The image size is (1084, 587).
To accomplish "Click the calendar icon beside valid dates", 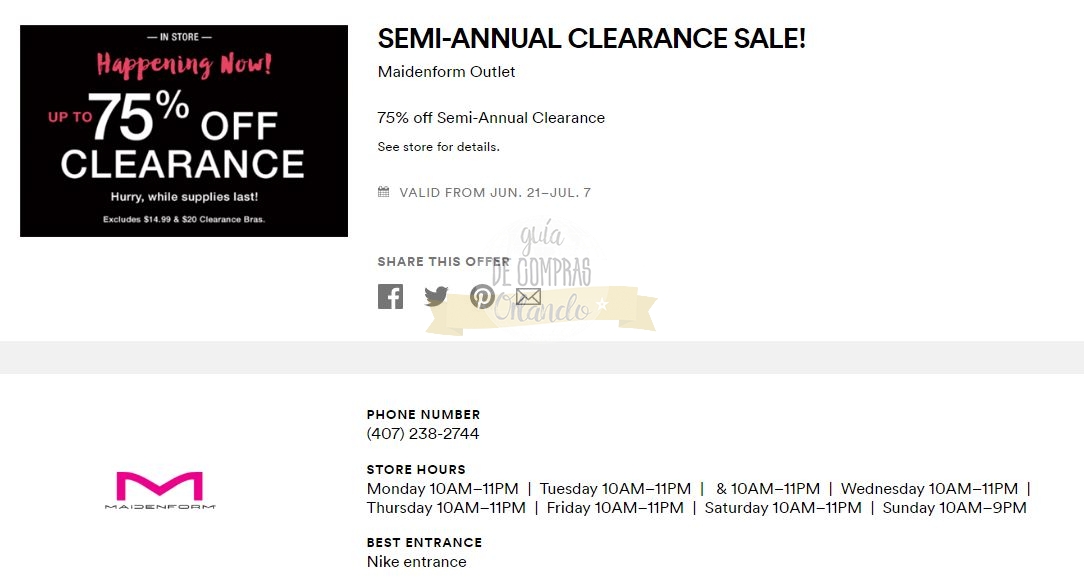I will pyautogui.click(x=383, y=192).
